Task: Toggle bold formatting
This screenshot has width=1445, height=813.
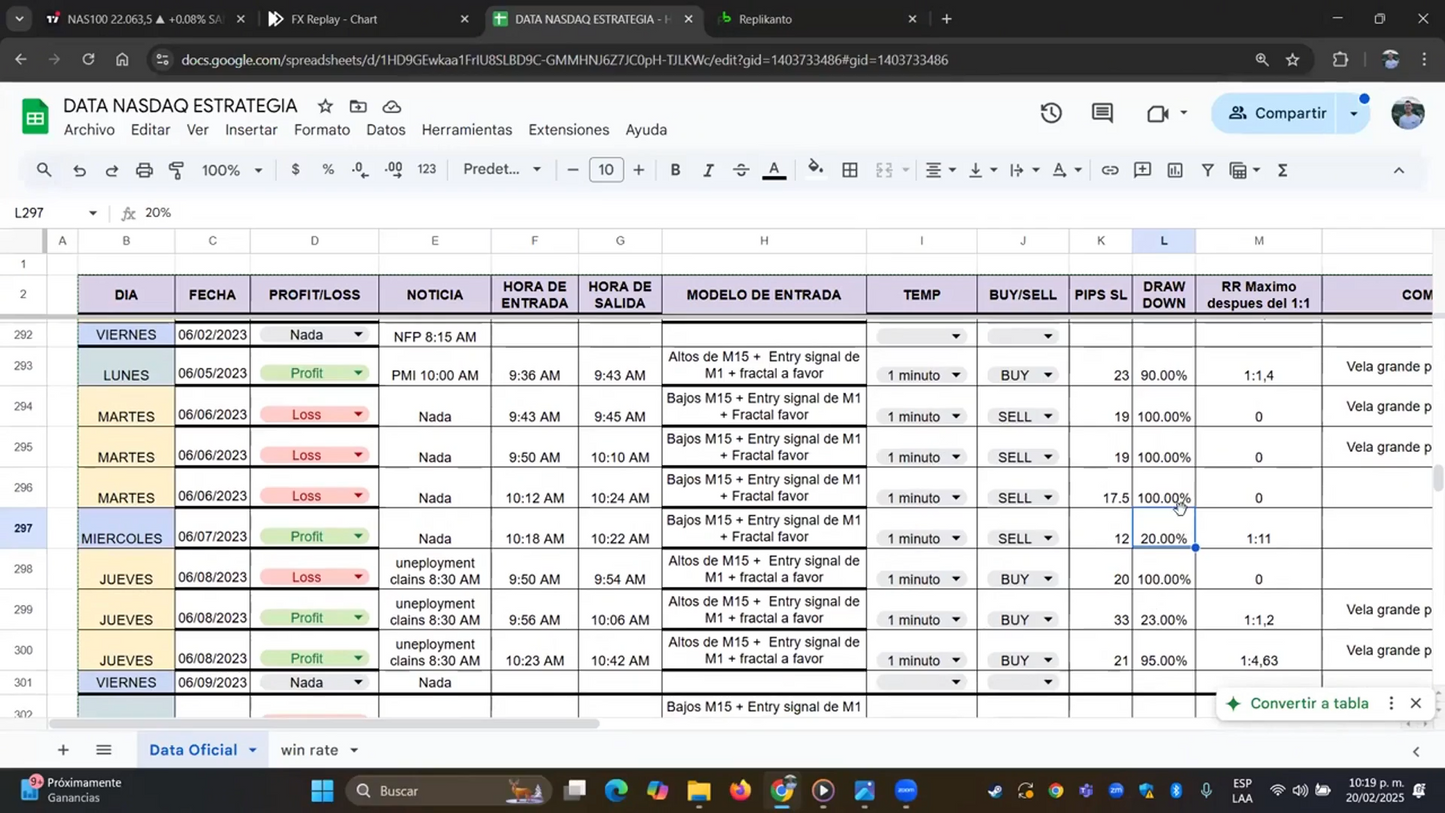Action: coord(675,170)
